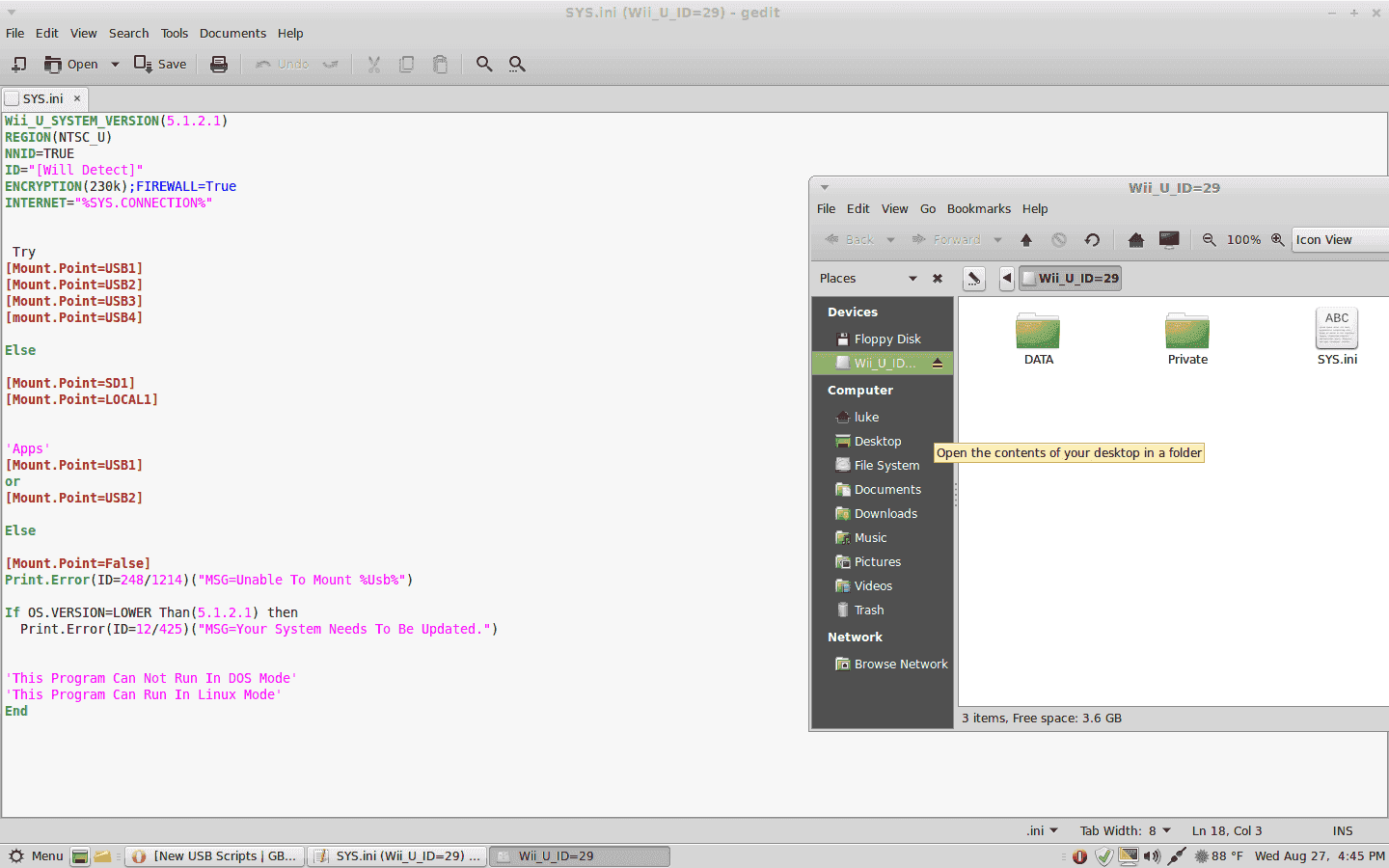Save the SYS.ini document
The image size is (1389, 868).
160,65
